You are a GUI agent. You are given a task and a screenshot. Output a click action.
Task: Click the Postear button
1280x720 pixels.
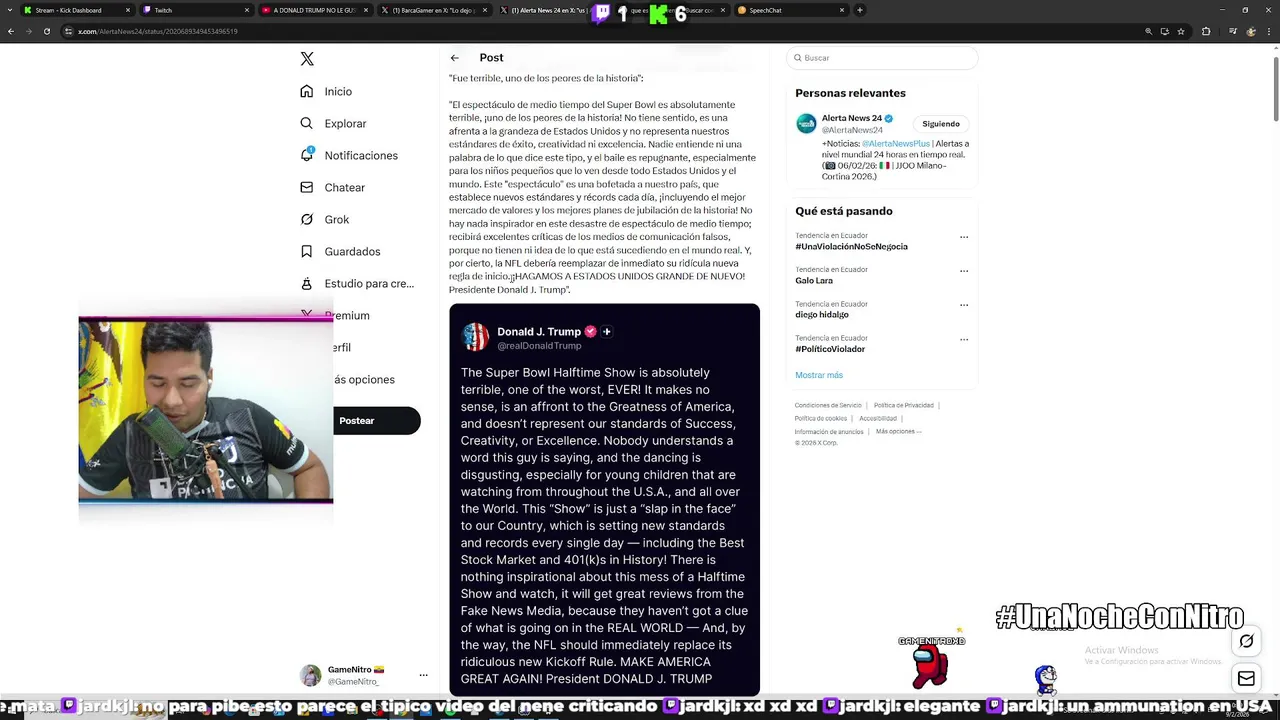[x=376, y=421]
